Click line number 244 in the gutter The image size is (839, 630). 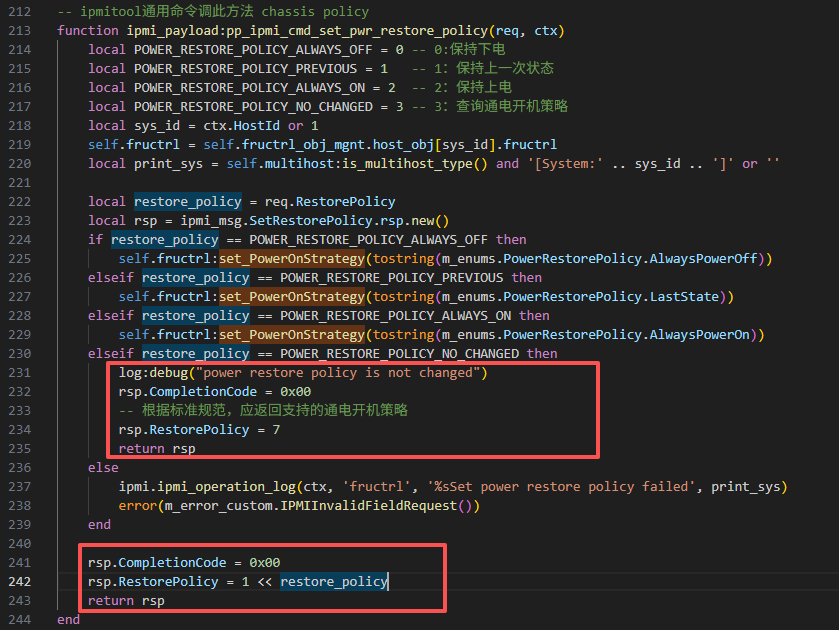click(20, 620)
